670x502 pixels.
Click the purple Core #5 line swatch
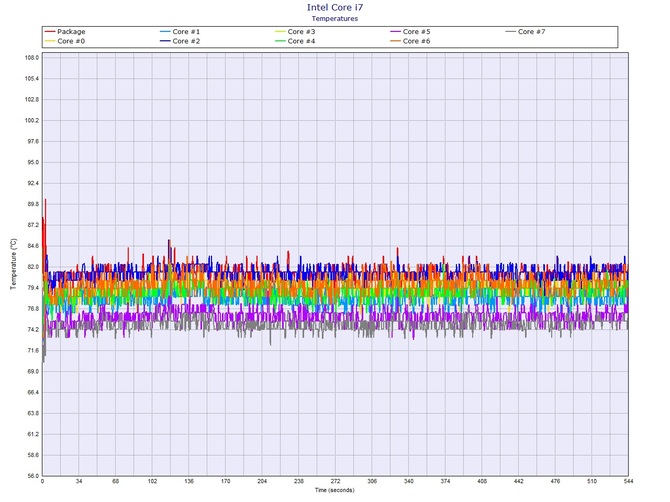pyautogui.click(x=396, y=32)
